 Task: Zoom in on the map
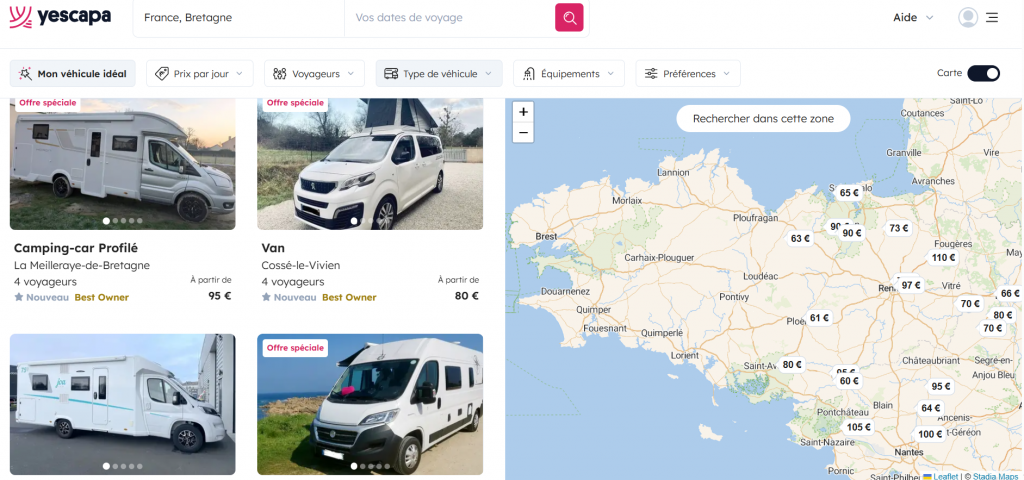coord(523,112)
